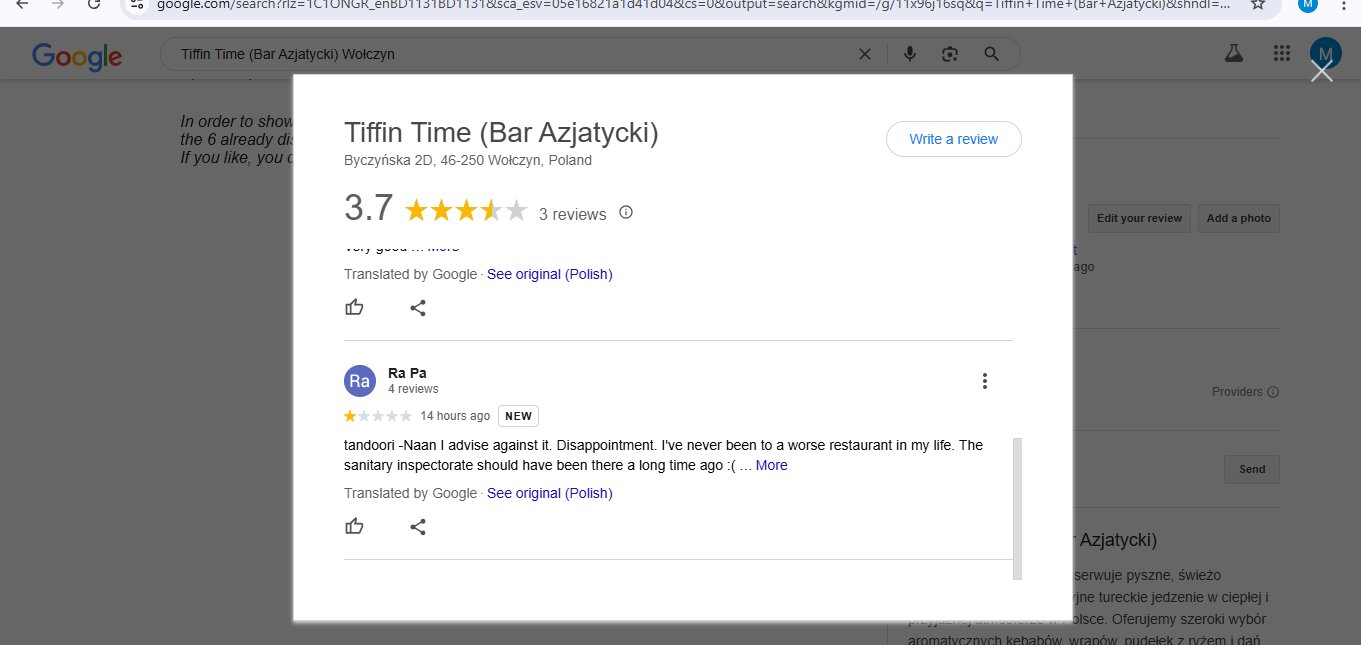Open the three-dot menu on Ra Pa's review
Image resolution: width=1361 pixels, height=645 pixels.
coord(985,381)
